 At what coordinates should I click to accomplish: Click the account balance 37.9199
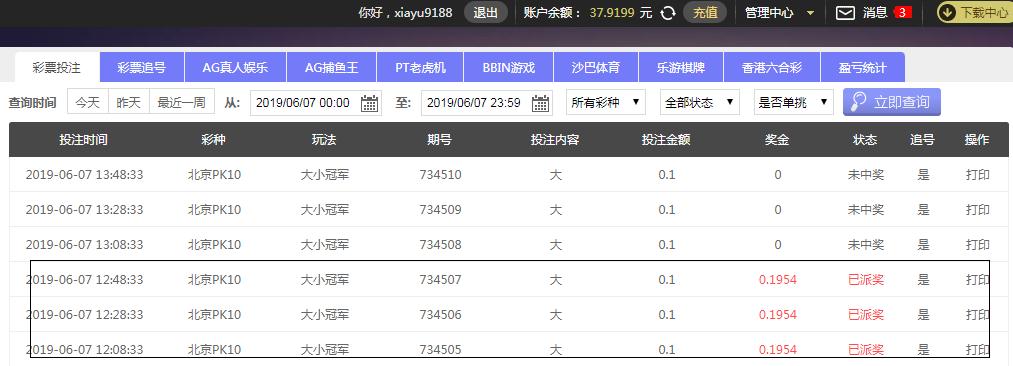[x=612, y=13]
